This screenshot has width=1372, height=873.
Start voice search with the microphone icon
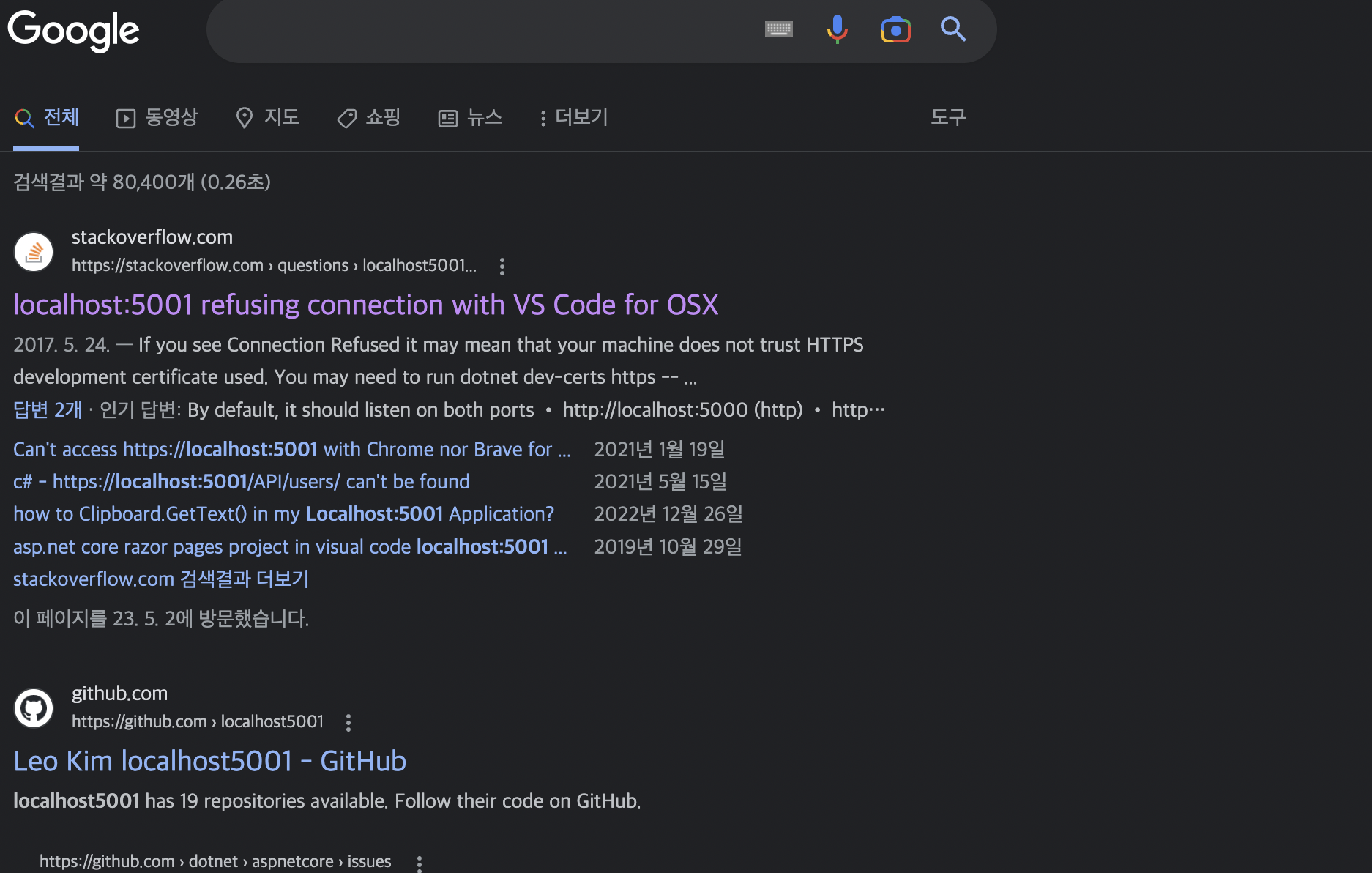pos(837,29)
